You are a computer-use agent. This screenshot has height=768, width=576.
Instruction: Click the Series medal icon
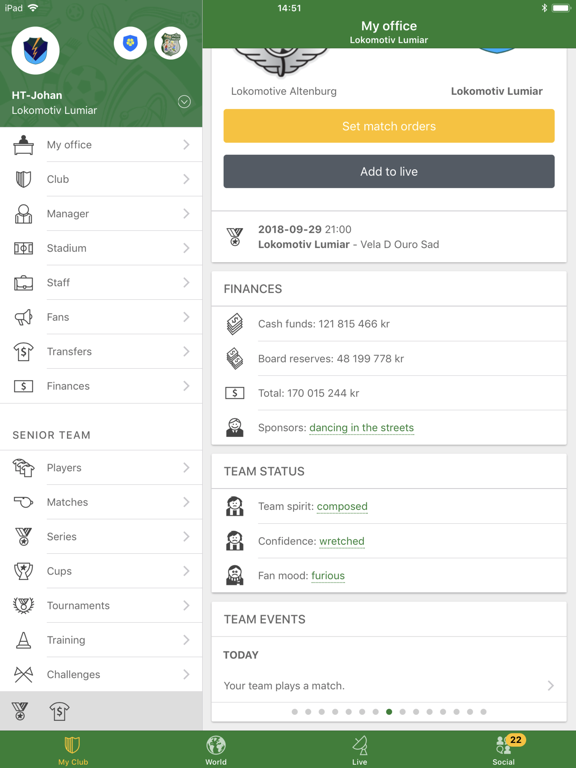tap(24, 537)
